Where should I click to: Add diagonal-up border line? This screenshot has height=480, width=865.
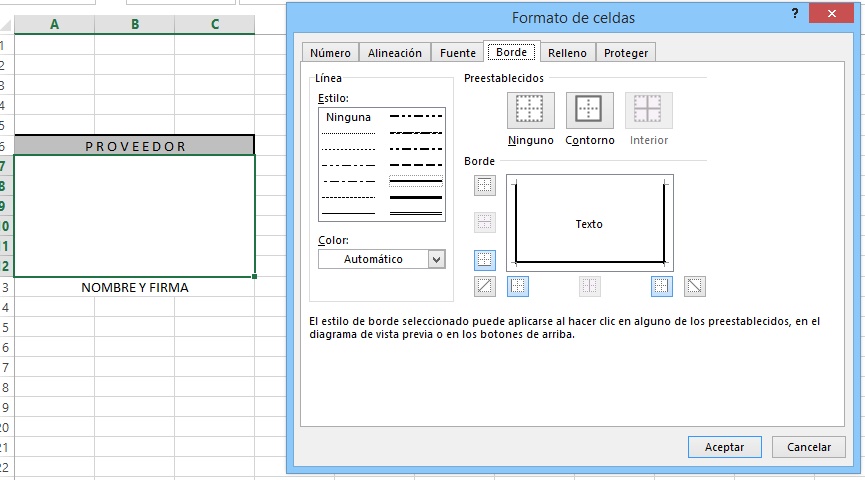[485, 286]
